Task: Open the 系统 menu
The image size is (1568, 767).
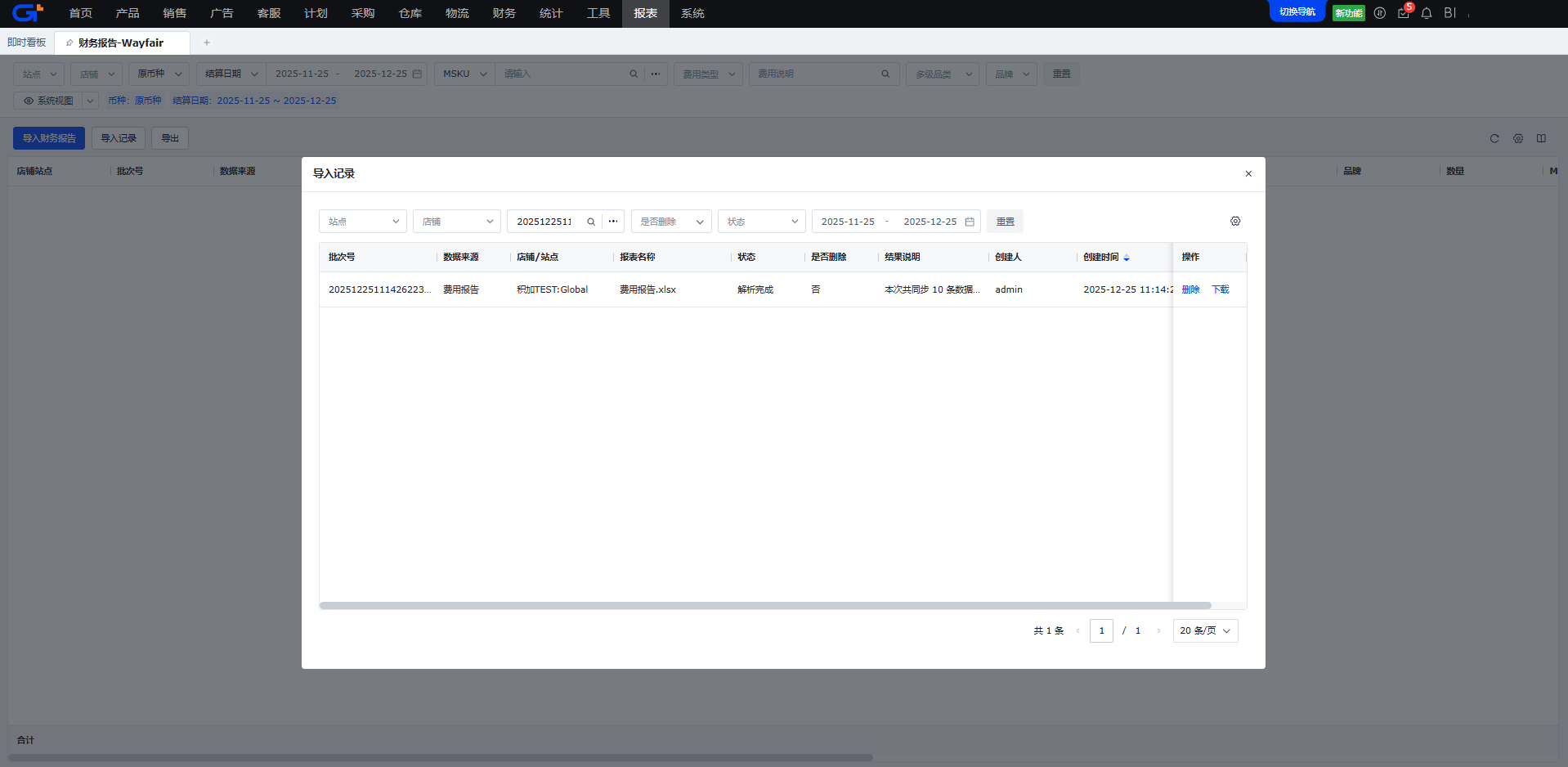Action: pos(692,13)
